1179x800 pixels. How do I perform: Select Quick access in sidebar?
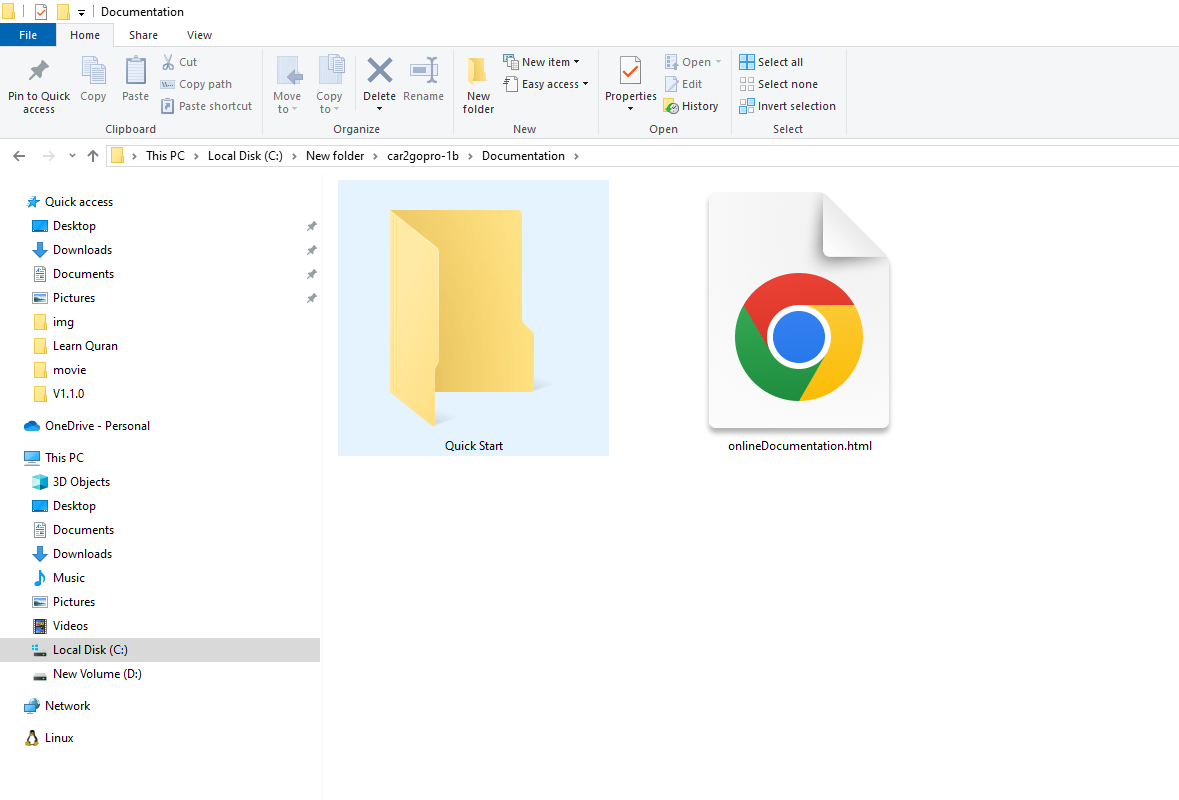[x=70, y=202]
